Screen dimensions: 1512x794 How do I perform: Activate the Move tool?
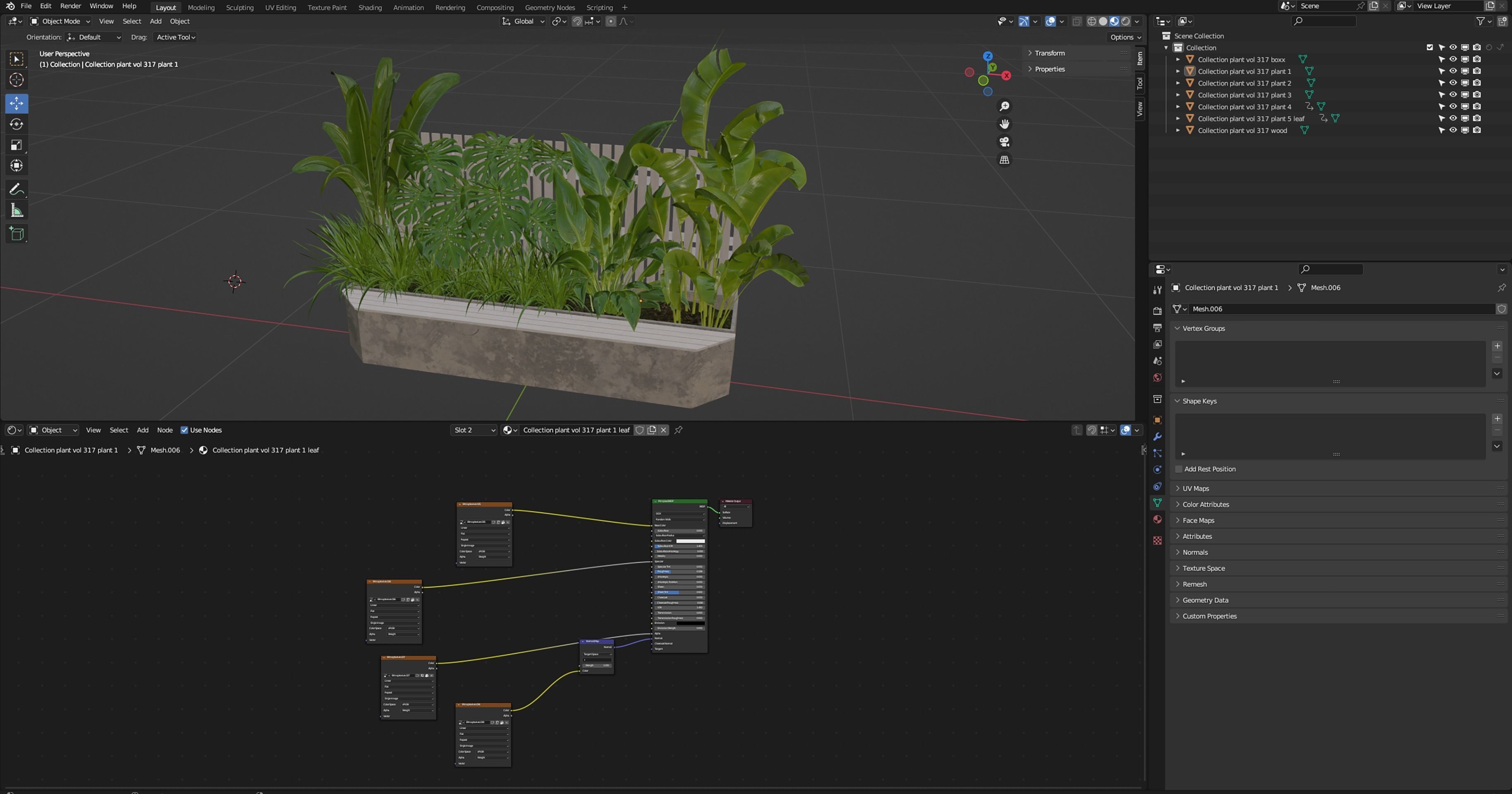(17, 103)
